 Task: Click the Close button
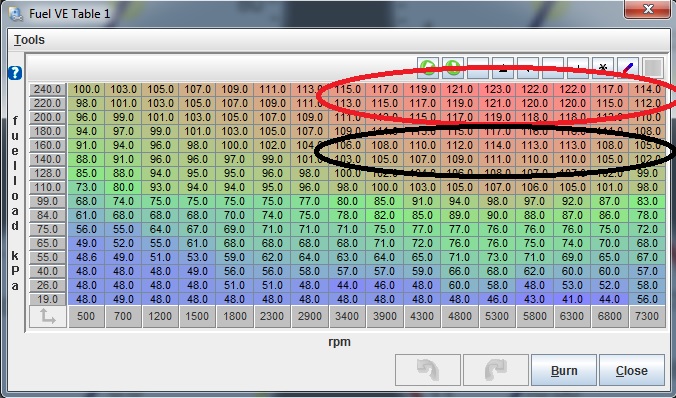632,370
